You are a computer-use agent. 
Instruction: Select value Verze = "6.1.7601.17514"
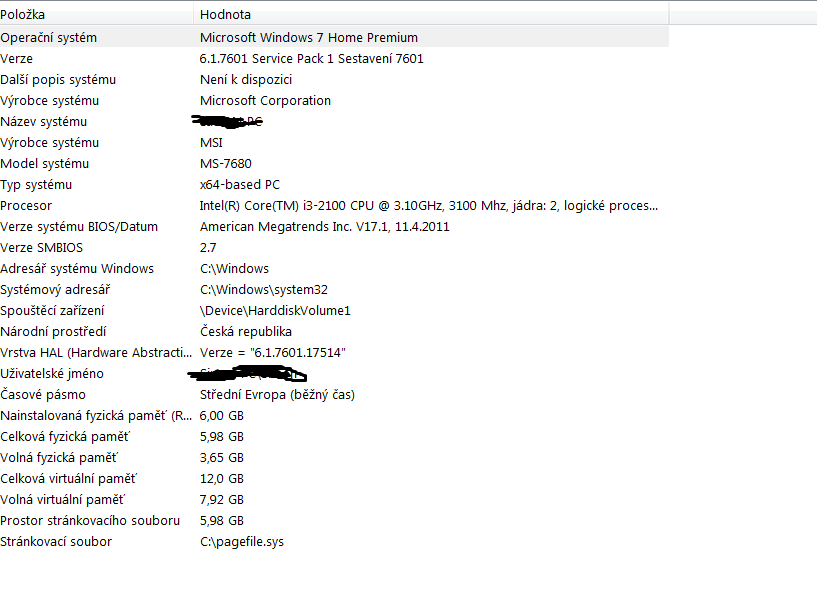pyautogui.click(x=273, y=353)
